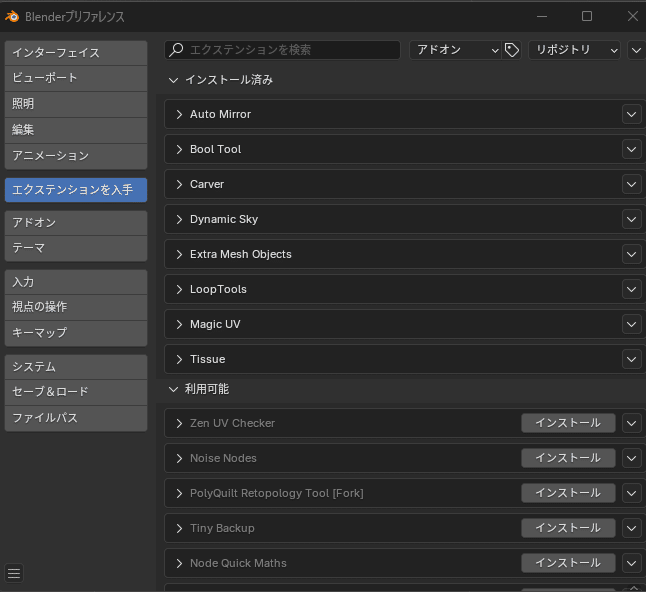Open the ファイルパス preferences tab
This screenshot has width=646, height=592.
point(76,418)
